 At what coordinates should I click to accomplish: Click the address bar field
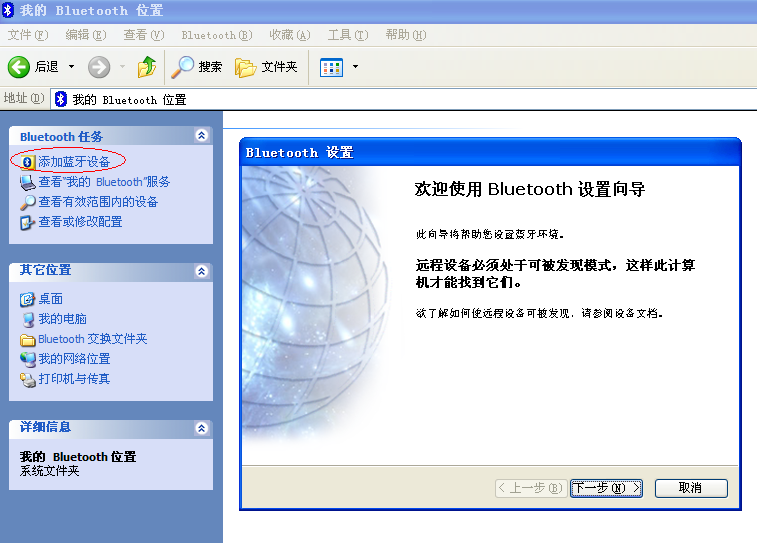pos(404,99)
